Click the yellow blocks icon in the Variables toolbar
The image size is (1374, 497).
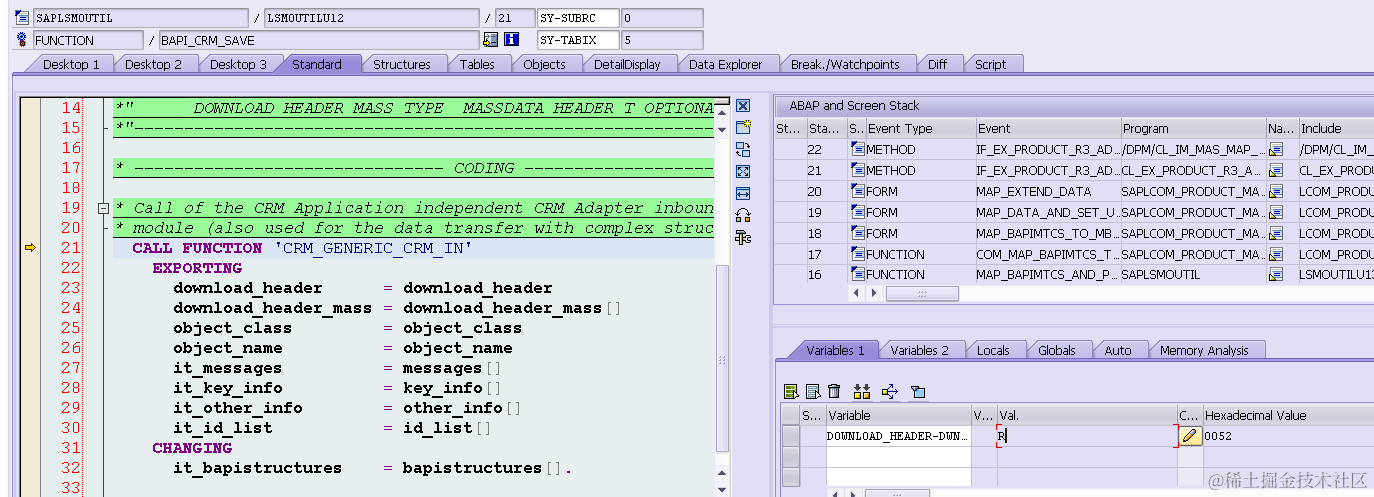pyautogui.click(x=862, y=391)
